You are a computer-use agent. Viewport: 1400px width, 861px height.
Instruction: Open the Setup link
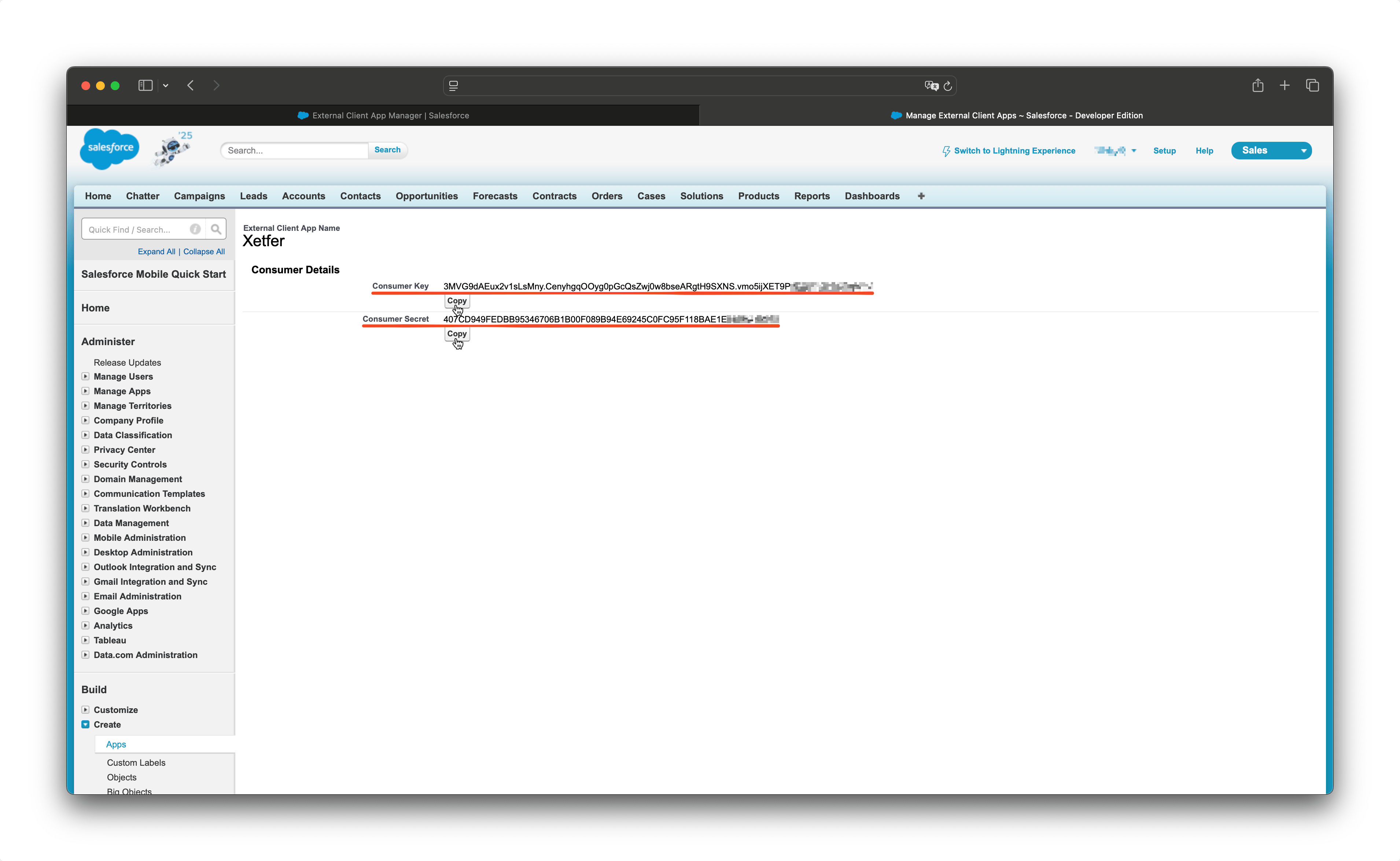(1164, 151)
